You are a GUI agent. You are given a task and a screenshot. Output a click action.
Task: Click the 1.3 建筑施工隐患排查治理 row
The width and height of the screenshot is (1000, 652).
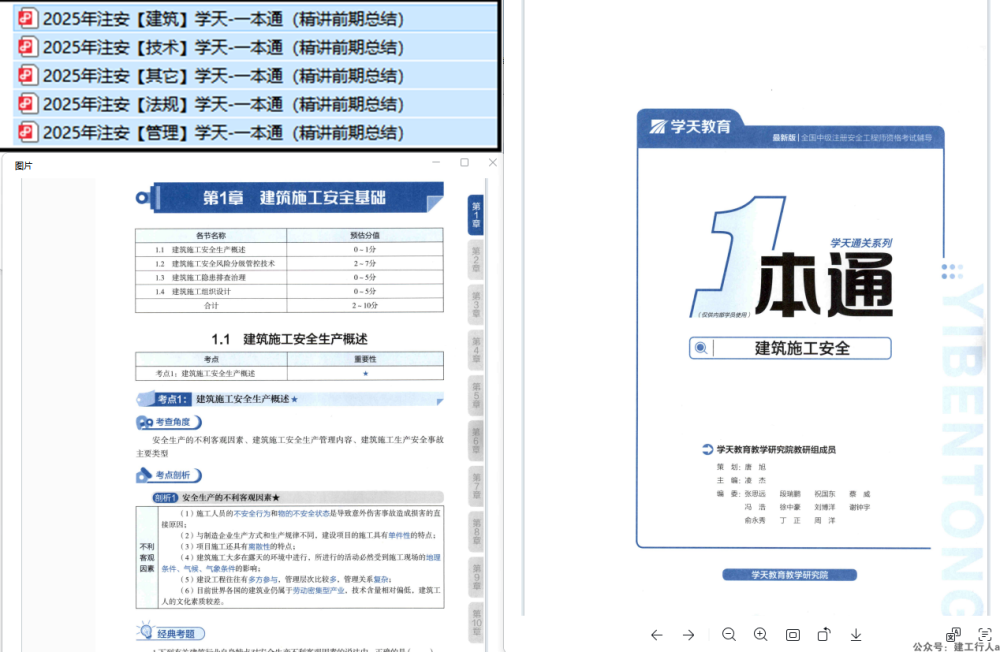point(289,278)
